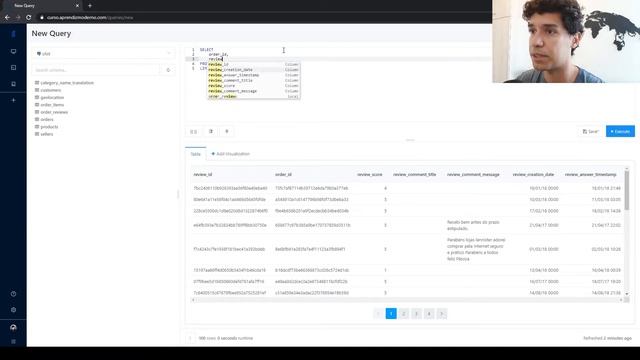Screen dimensions: 640x360
Task: Close the New Query browser tab
Action: (77, 6)
